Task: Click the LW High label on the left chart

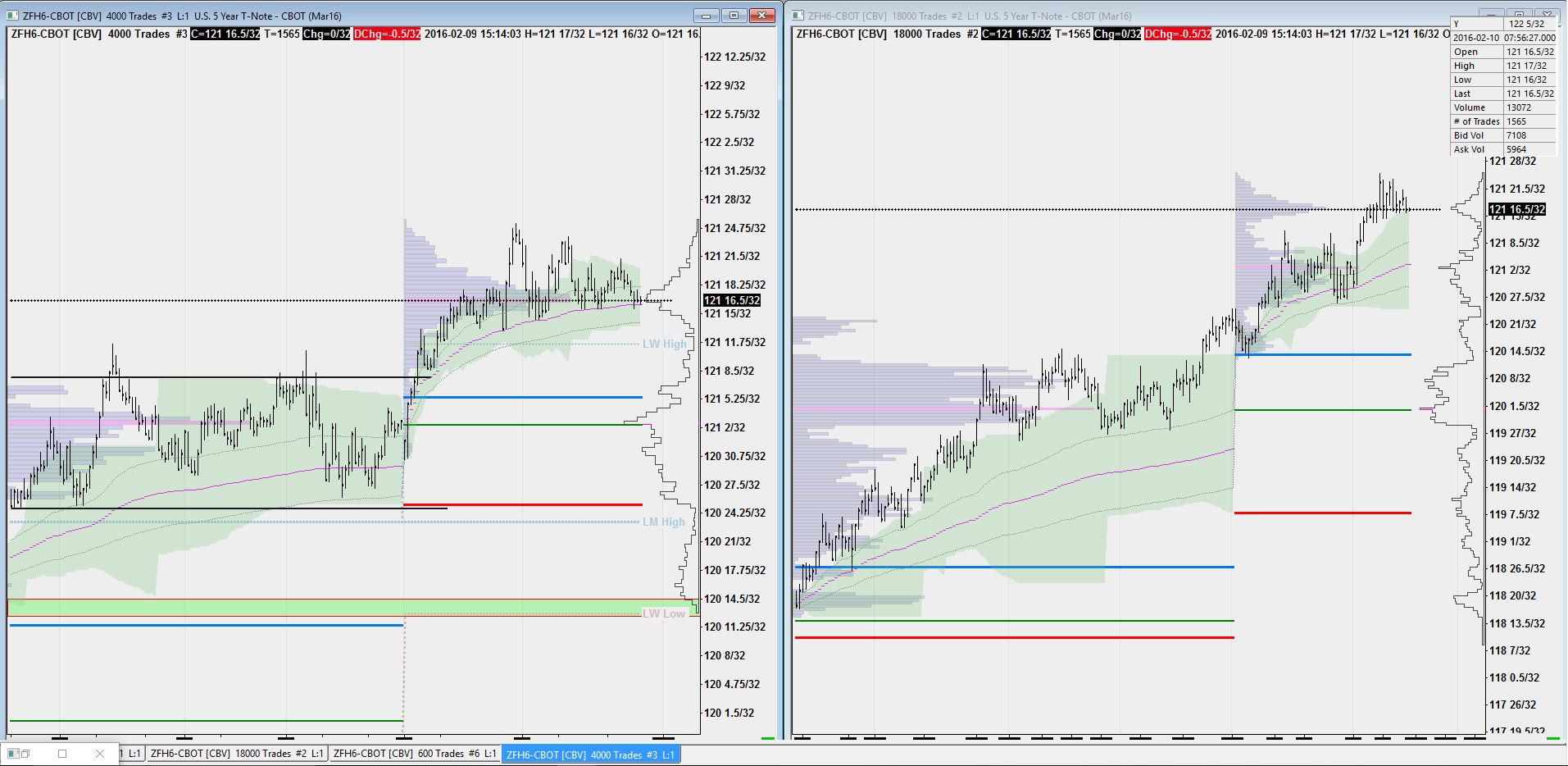Action: click(664, 344)
